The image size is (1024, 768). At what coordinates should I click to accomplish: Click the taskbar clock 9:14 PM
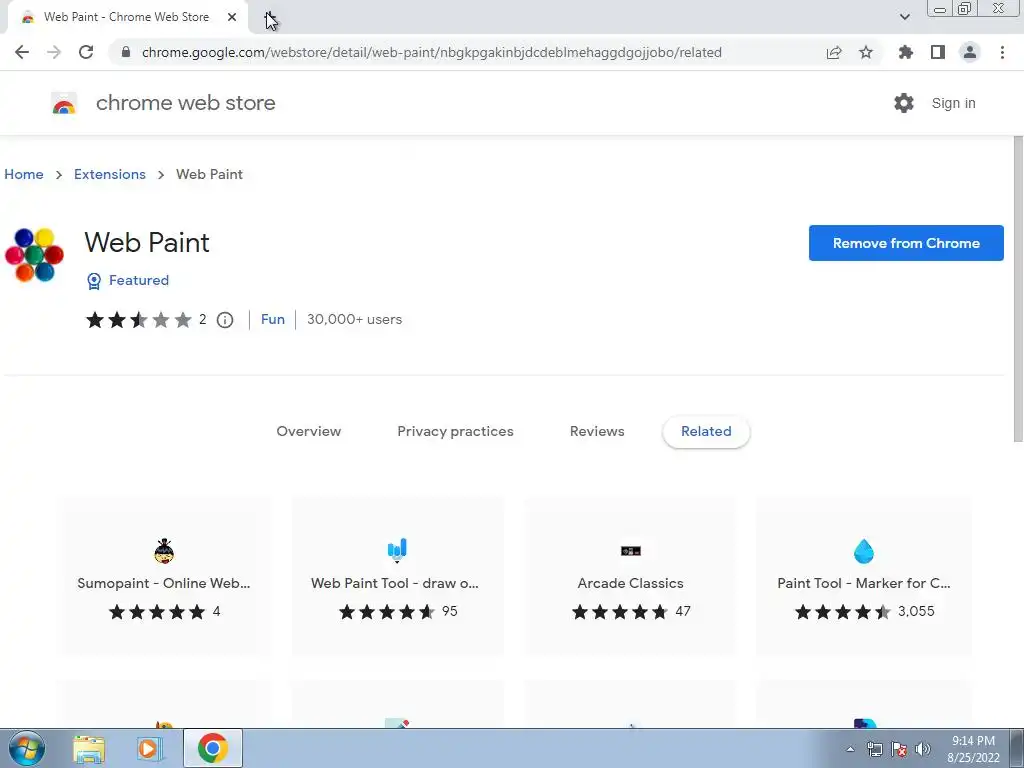[x=973, y=741]
